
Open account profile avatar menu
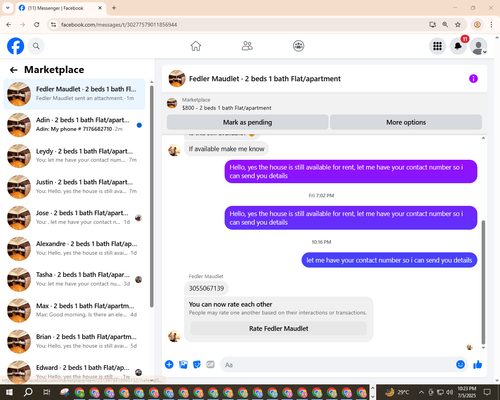[478, 46]
